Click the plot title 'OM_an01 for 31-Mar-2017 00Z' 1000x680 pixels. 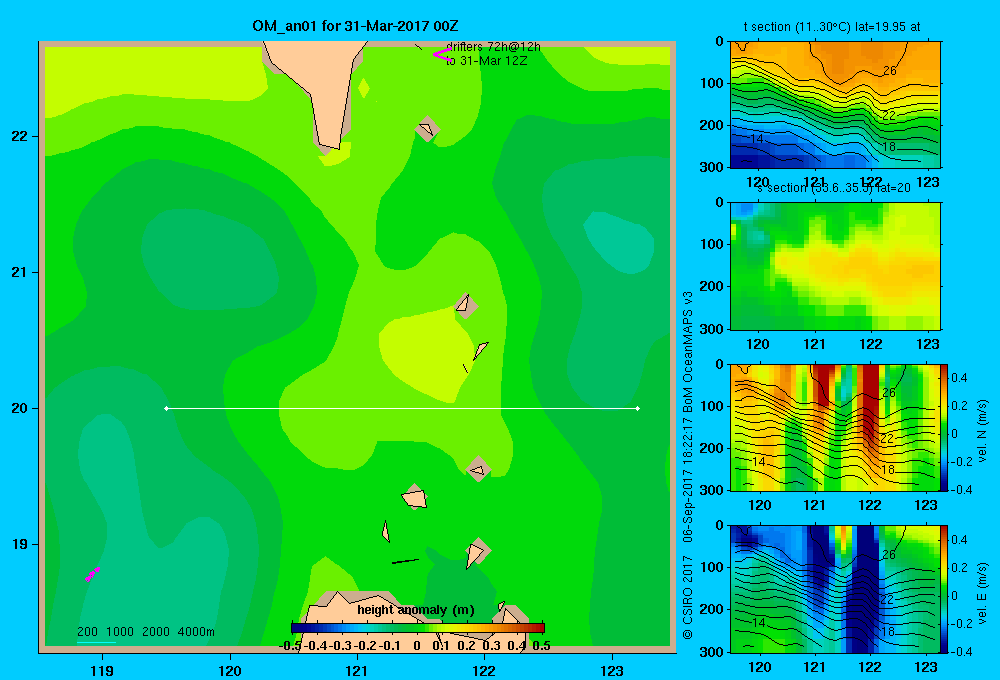[355, 26]
